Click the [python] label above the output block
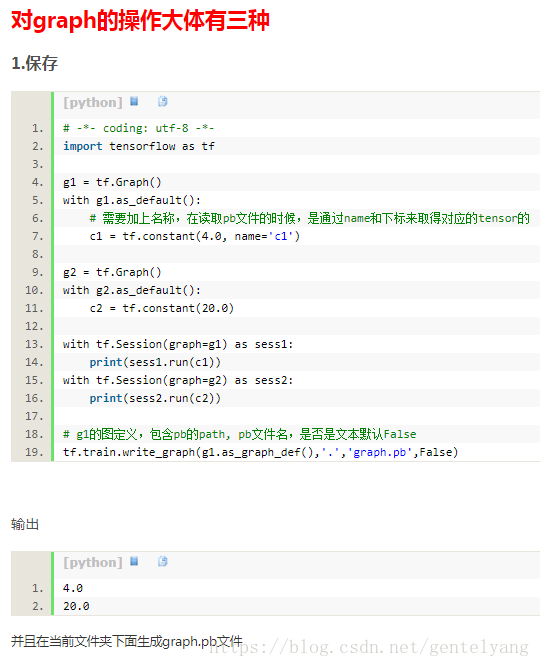The width and height of the screenshot is (540, 667). pyautogui.click(x=93, y=563)
